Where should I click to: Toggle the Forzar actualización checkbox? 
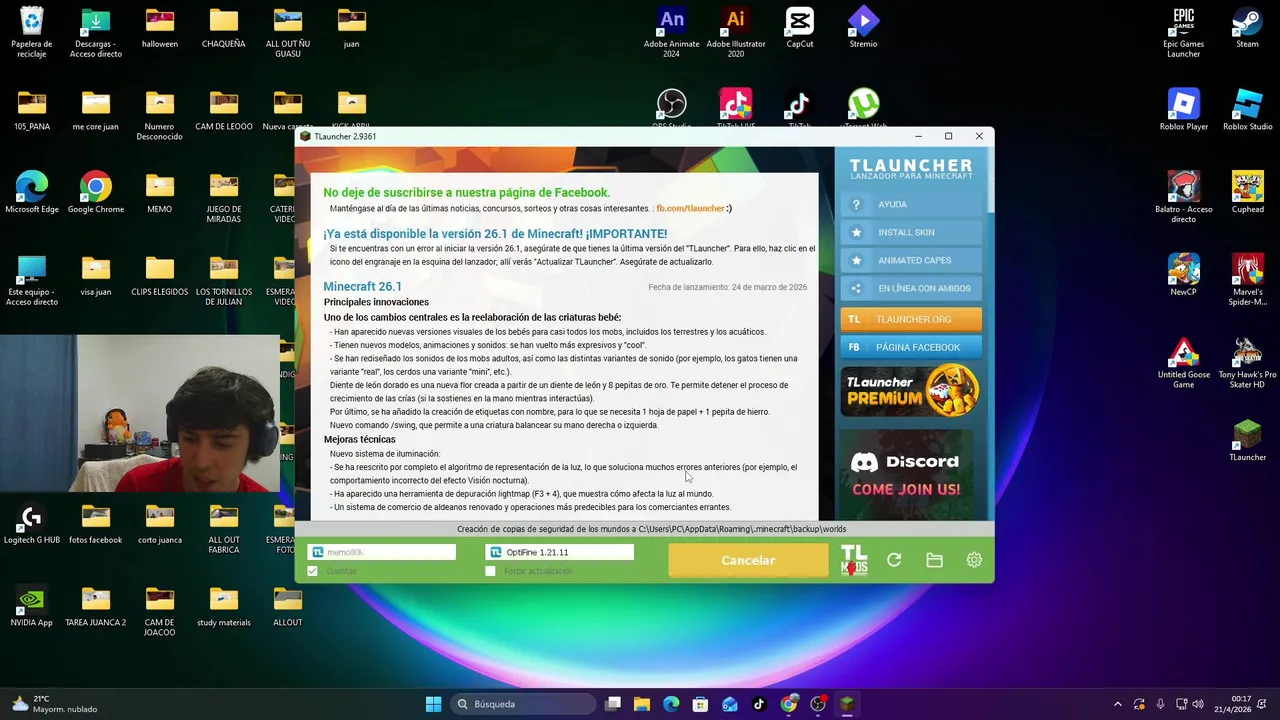(x=490, y=571)
